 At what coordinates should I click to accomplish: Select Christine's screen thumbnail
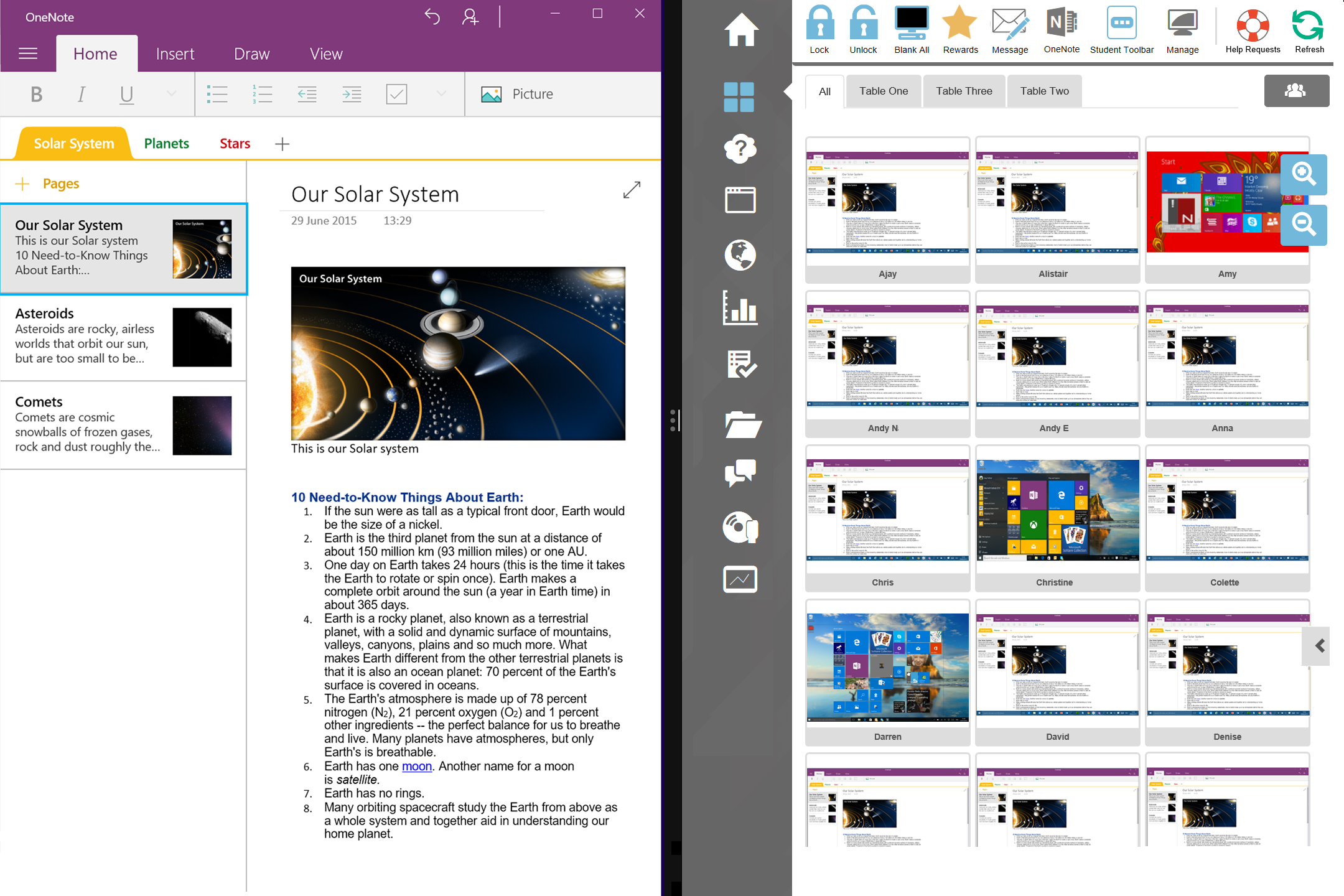pyautogui.click(x=1057, y=511)
